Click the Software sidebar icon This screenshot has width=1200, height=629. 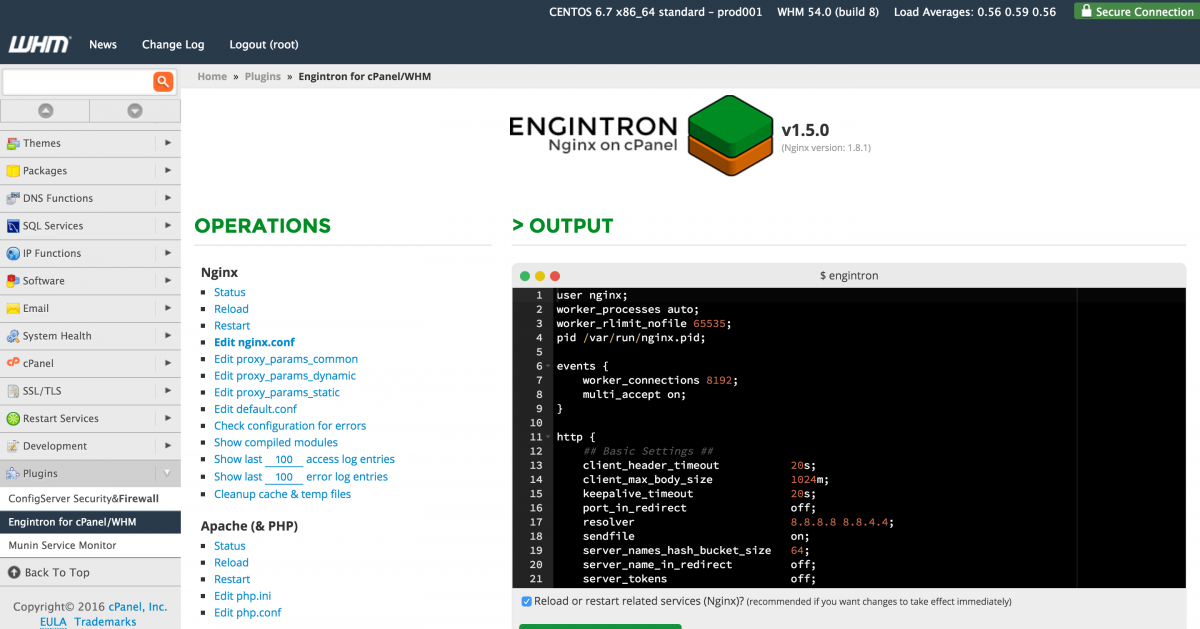tap(13, 281)
